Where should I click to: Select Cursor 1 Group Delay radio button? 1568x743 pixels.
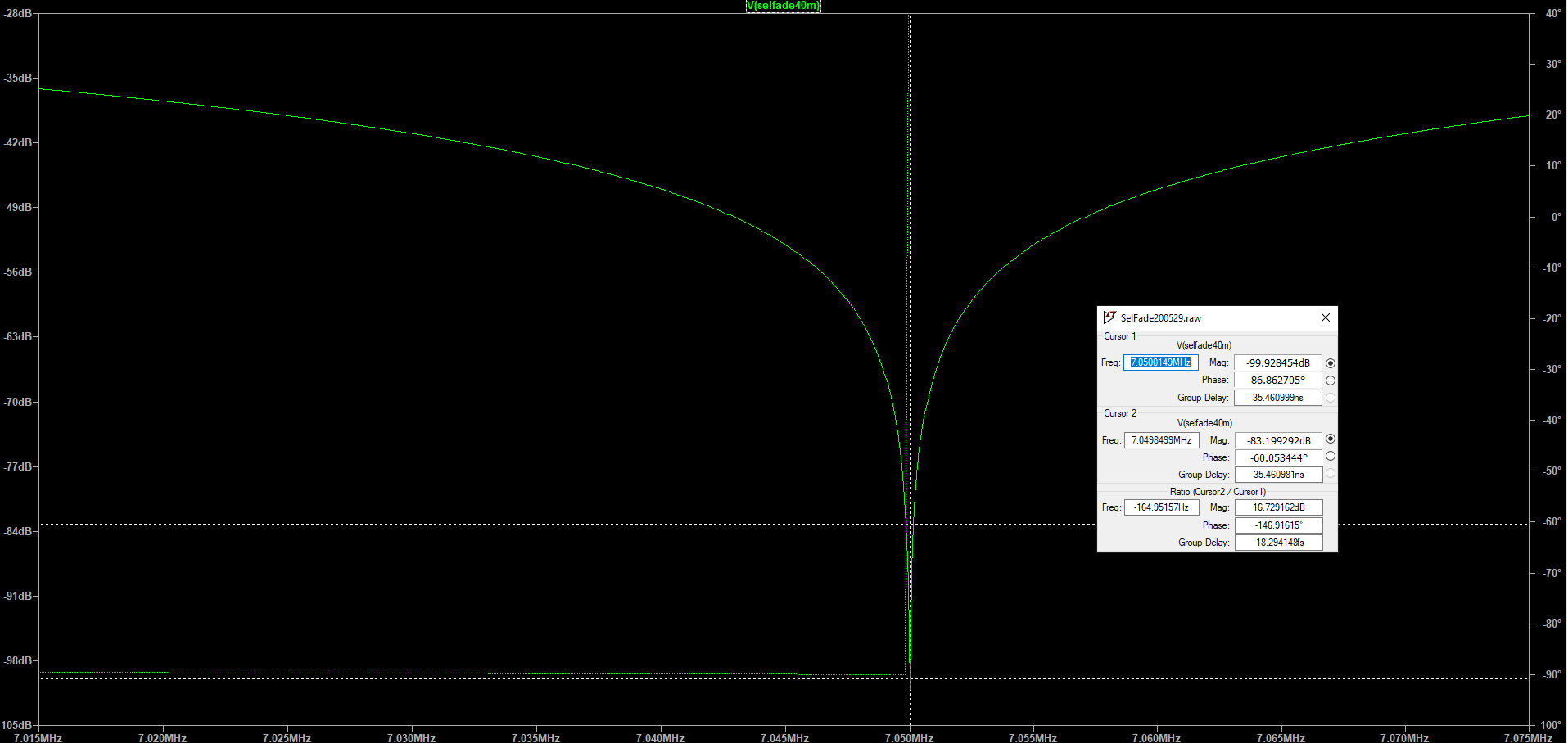pos(1331,398)
